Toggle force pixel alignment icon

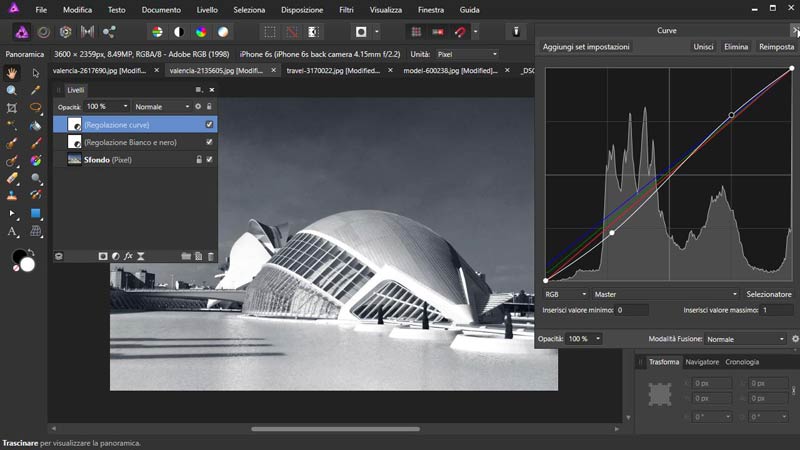click(438, 32)
